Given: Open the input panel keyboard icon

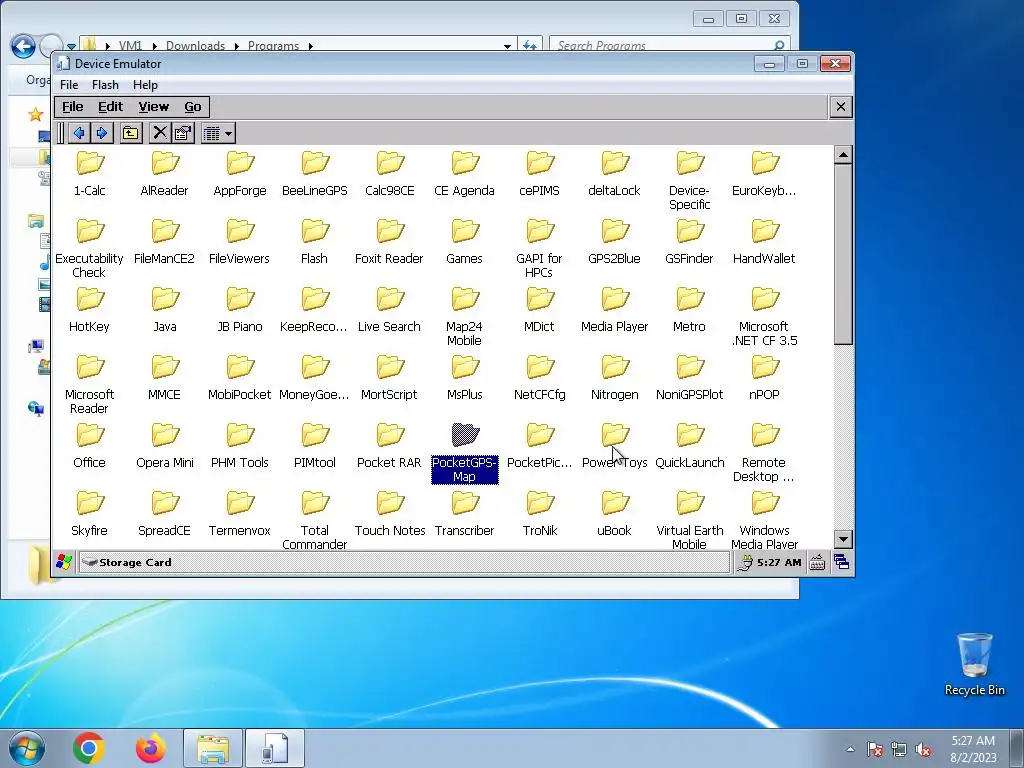Looking at the screenshot, I should (x=817, y=562).
